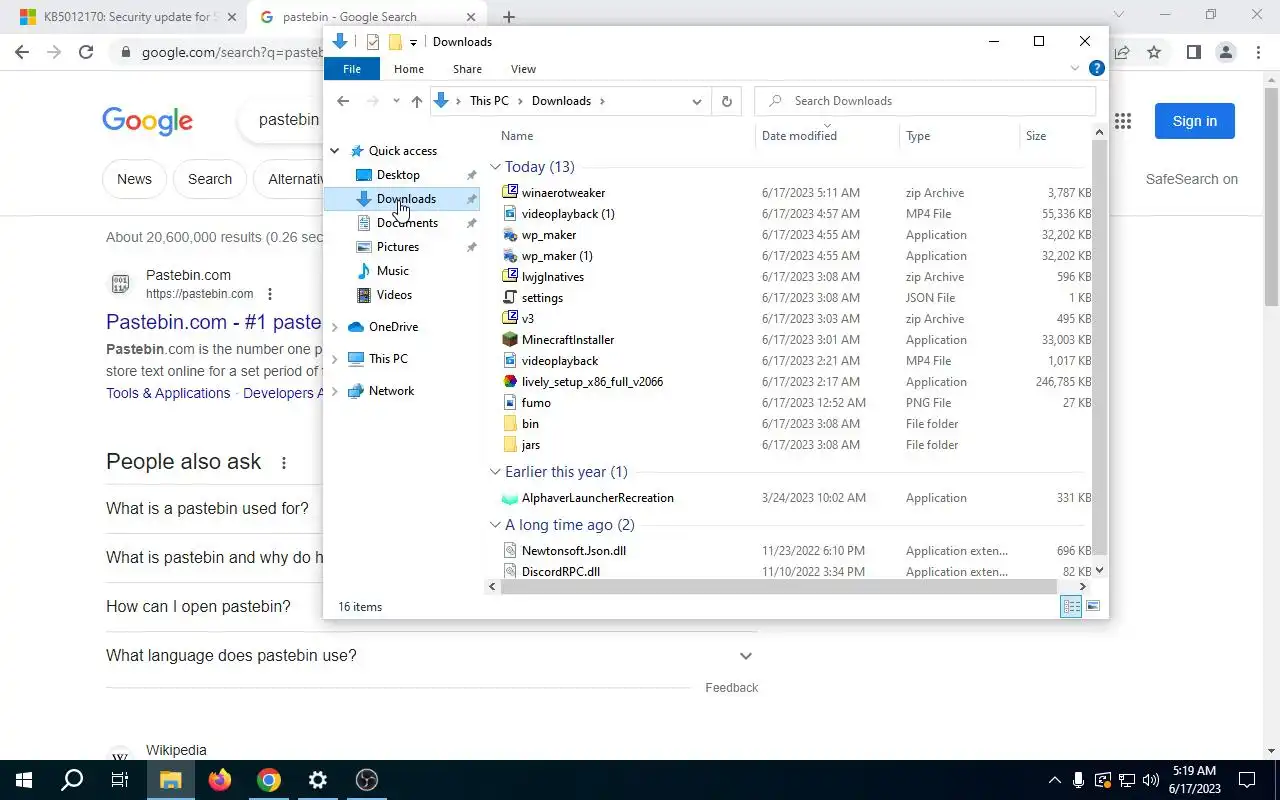Click the New folder quick access toolbar icon
This screenshot has height=800, width=1280.
pos(395,42)
